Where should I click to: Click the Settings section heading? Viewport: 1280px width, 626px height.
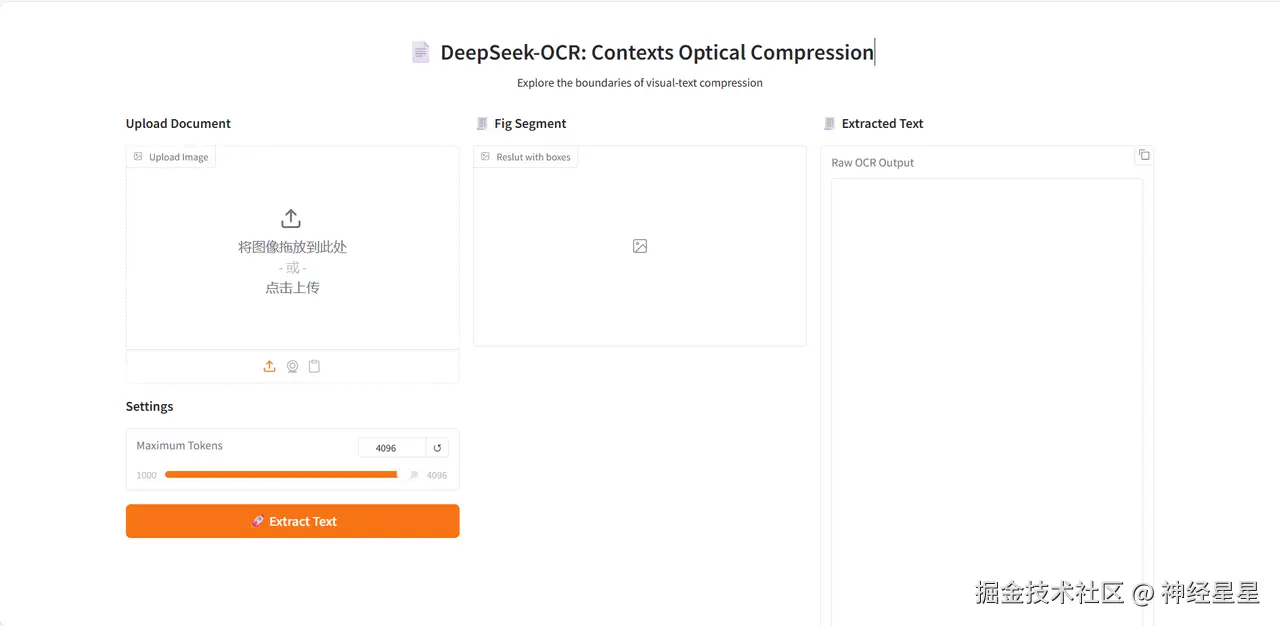pyautogui.click(x=150, y=406)
